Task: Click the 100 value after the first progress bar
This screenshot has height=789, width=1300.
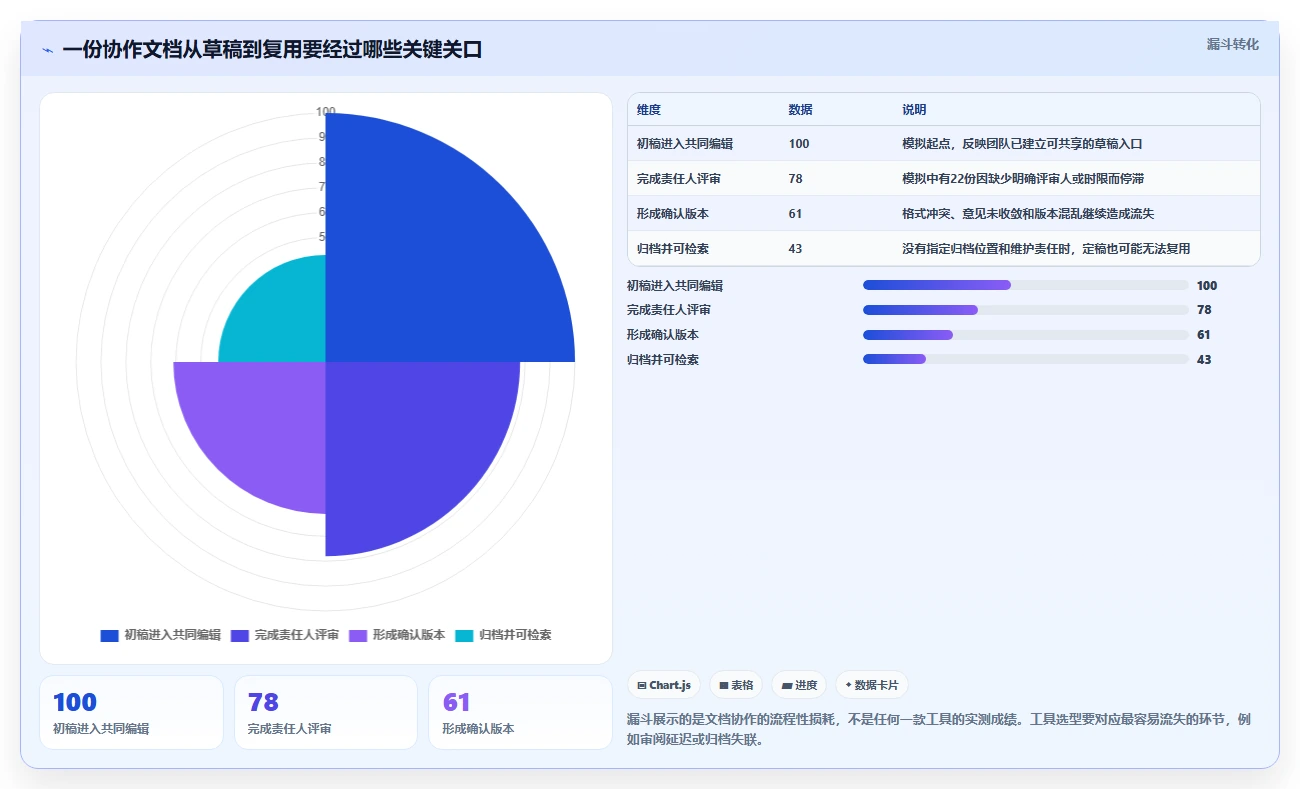Action: click(x=1207, y=285)
